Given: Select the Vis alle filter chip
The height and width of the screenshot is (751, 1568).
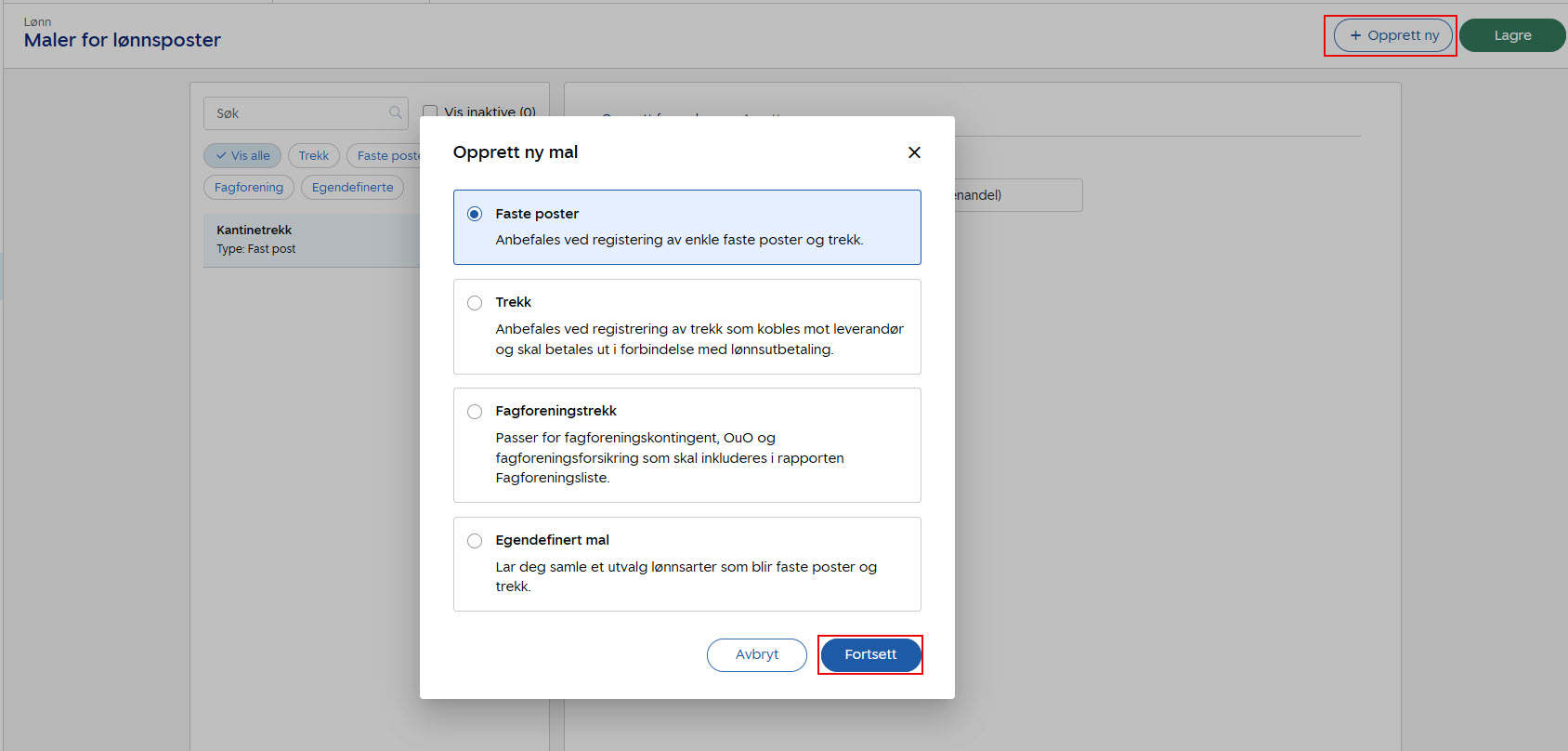Looking at the screenshot, I should tap(242, 156).
